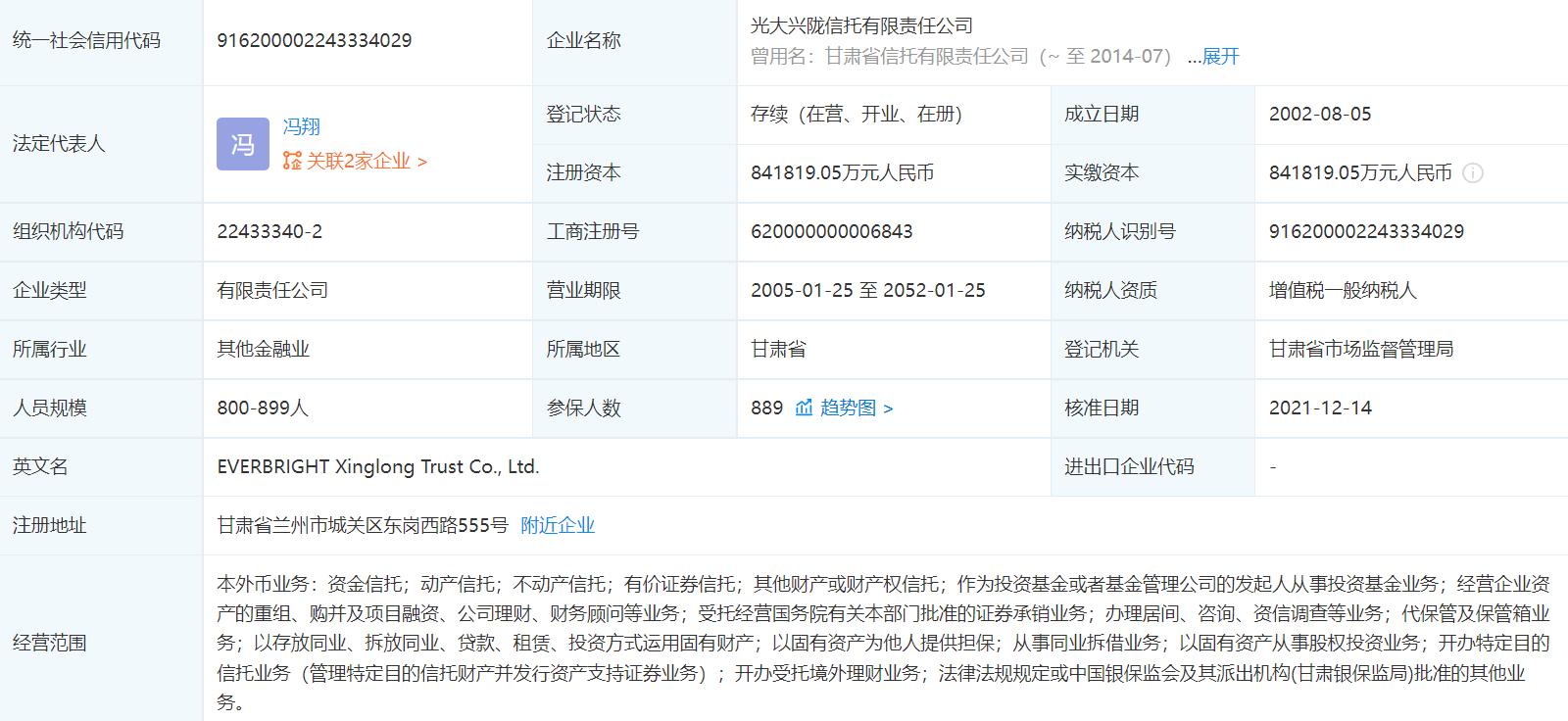Click insured count 889
This screenshot has height=721, width=1568.
pos(767,408)
